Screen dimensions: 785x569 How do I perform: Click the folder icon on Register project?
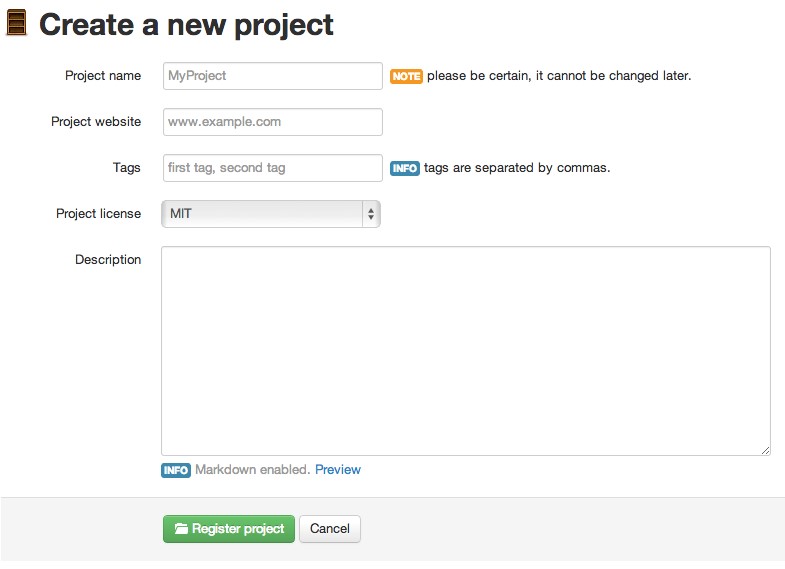tap(181, 529)
